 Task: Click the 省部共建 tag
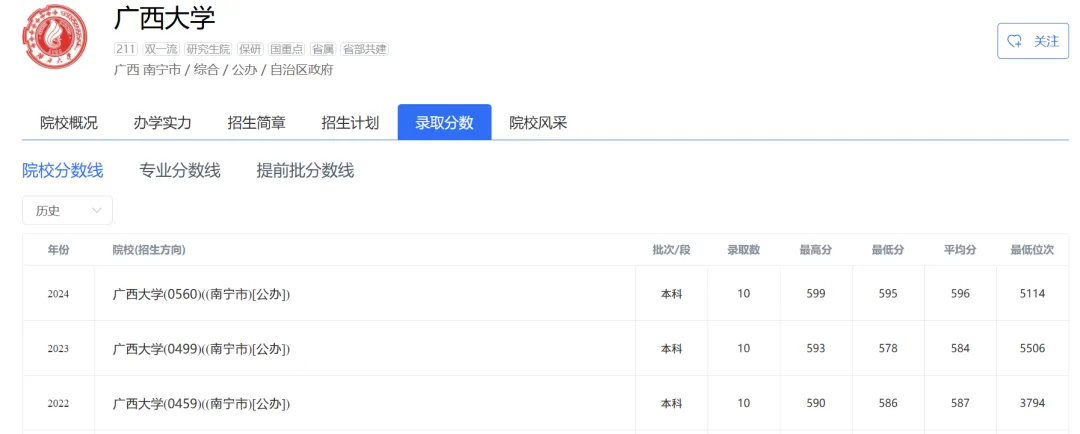pos(365,50)
